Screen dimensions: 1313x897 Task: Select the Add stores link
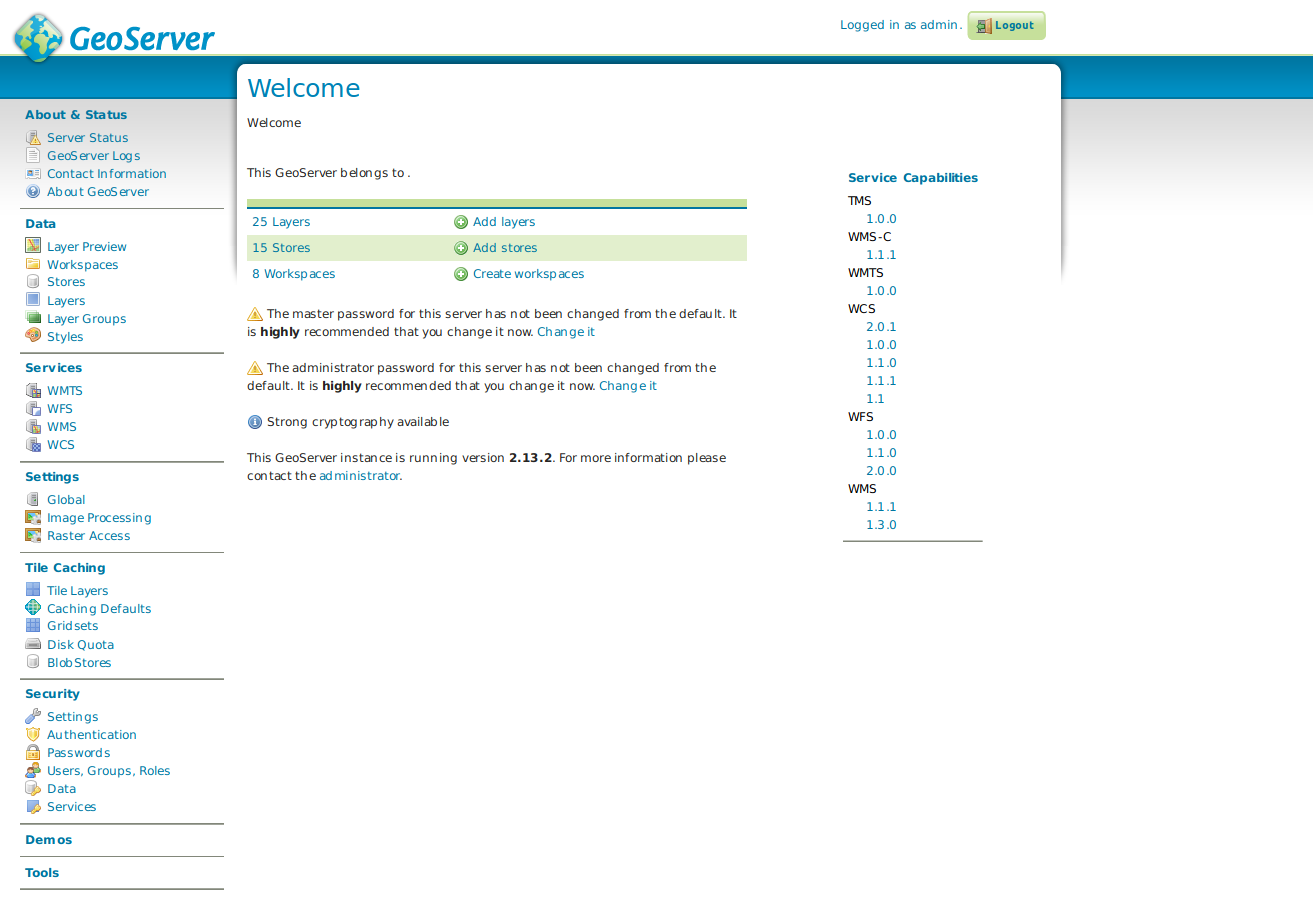pyautogui.click(x=505, y=248)
